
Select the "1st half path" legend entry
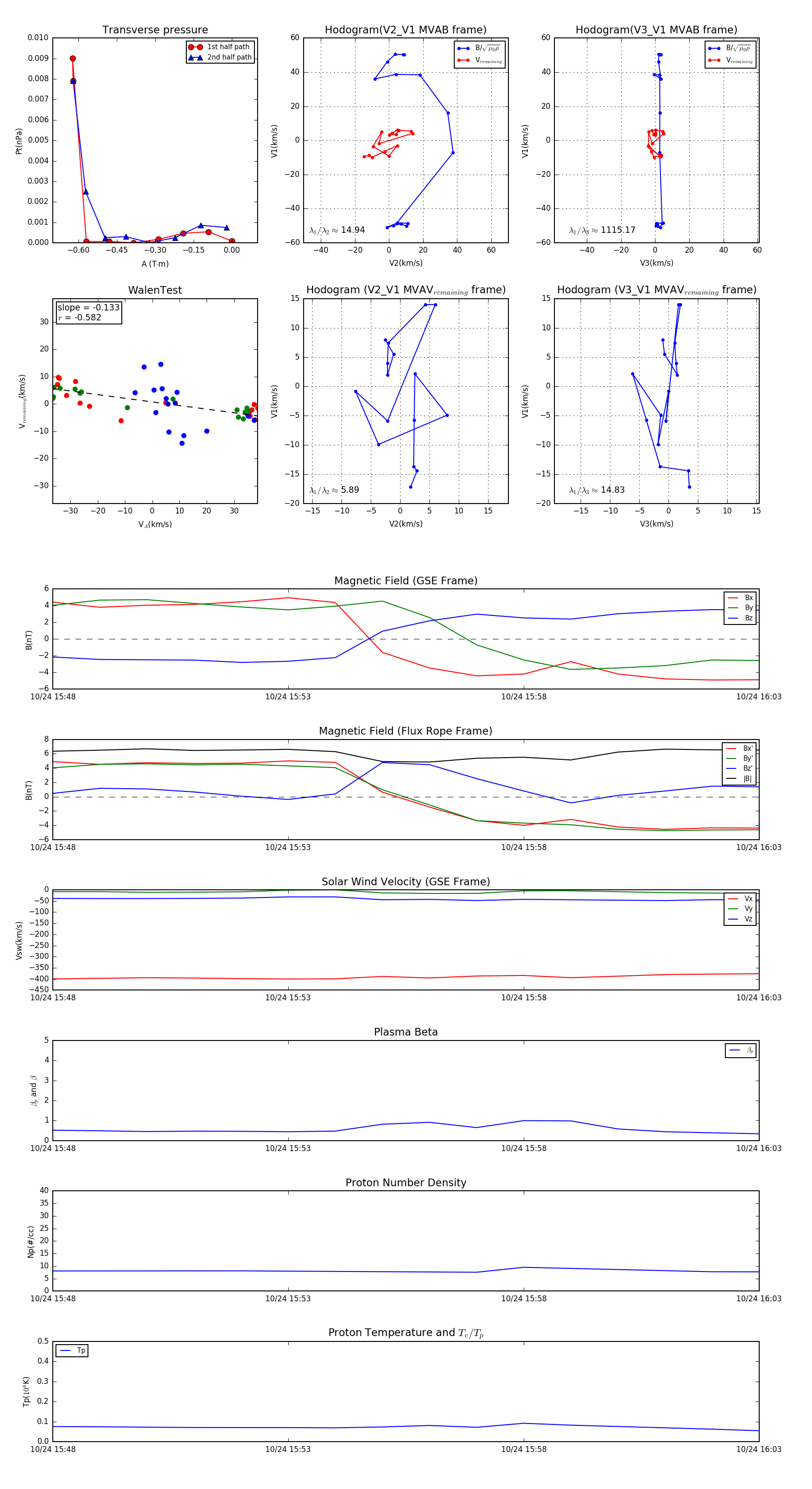click(x=221, y=47)
